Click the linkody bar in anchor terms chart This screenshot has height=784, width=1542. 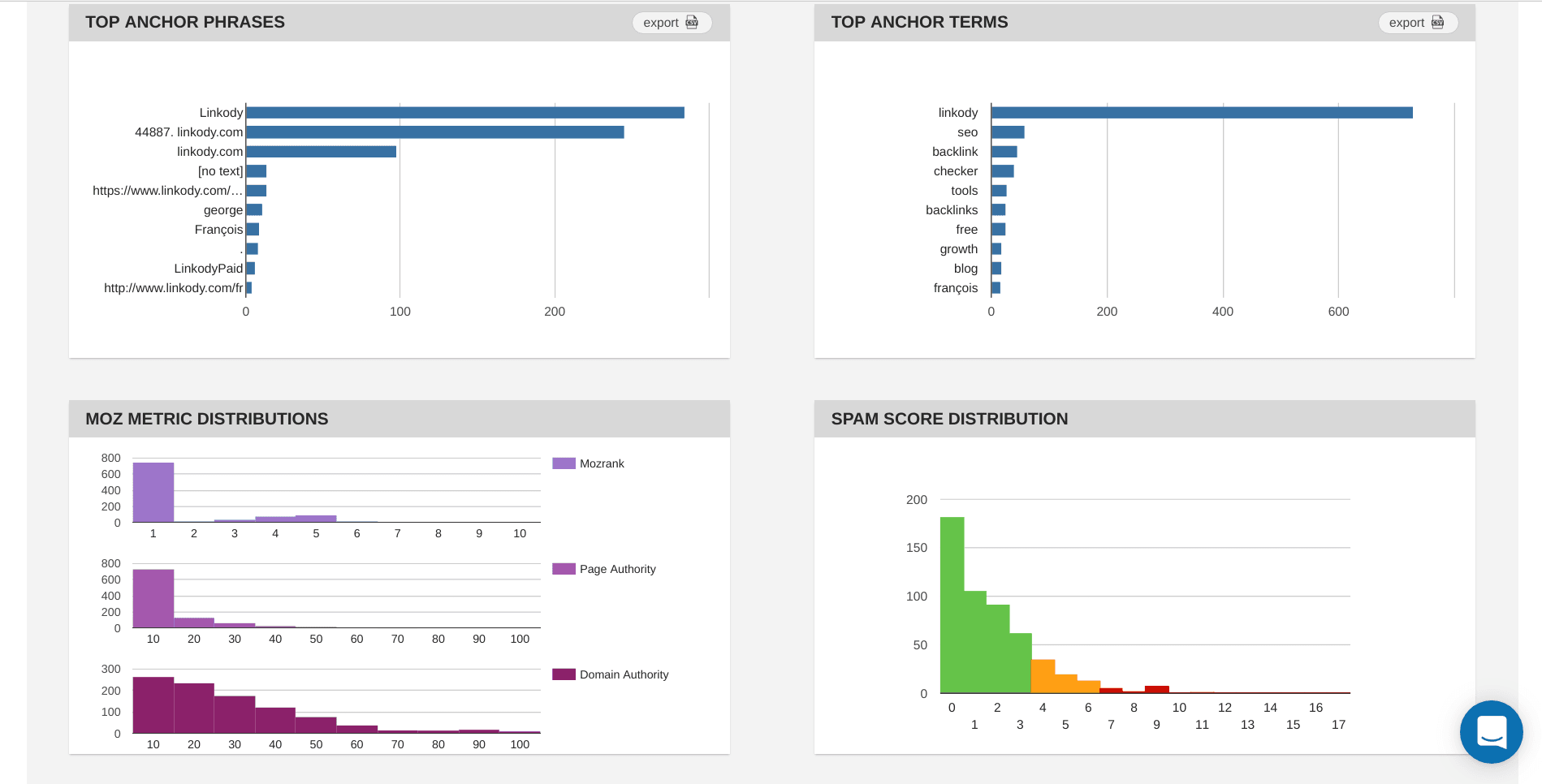pyautogui.click(x=1202, y=113)
